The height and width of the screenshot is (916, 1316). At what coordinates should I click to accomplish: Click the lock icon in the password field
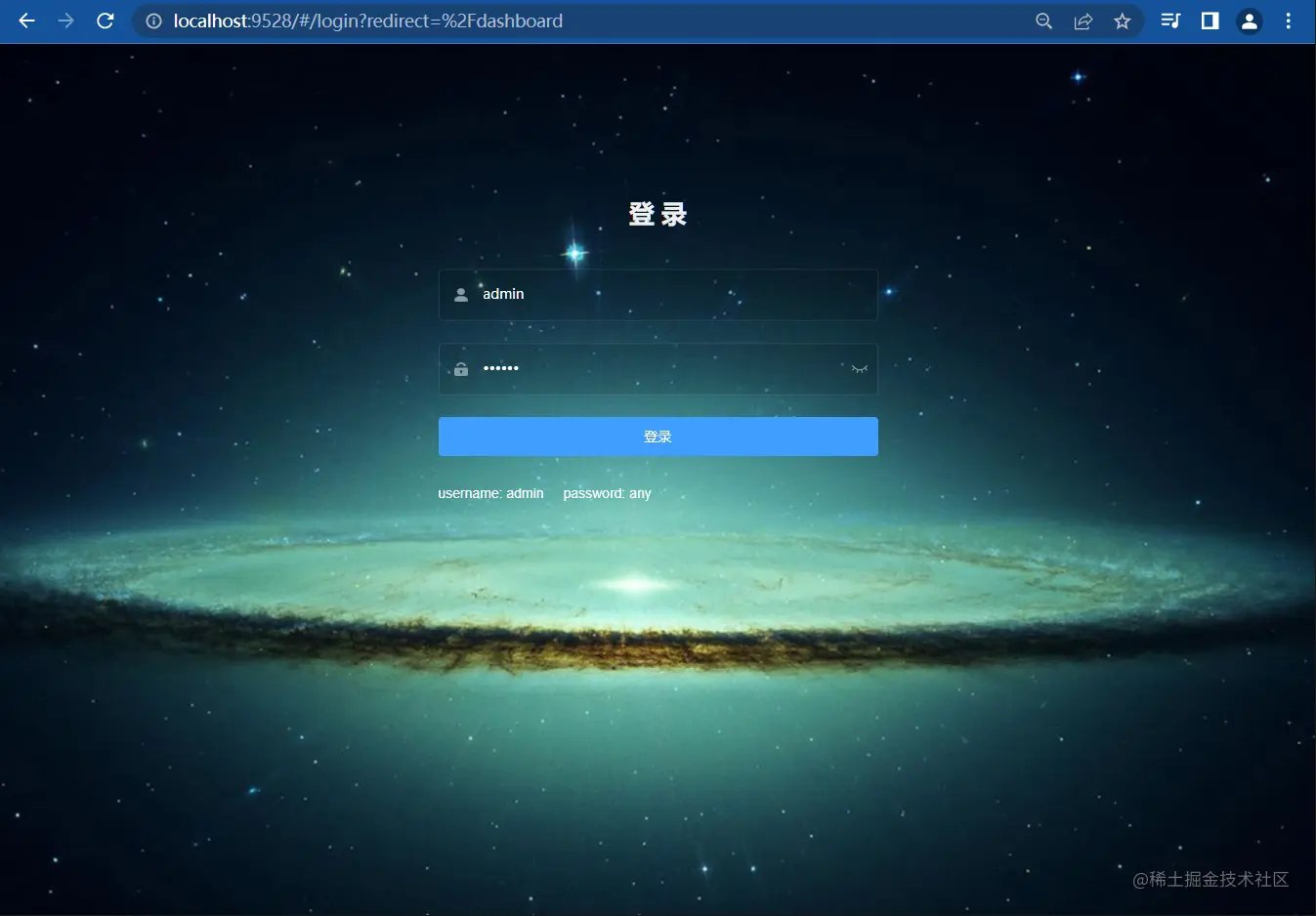(461, 368)
